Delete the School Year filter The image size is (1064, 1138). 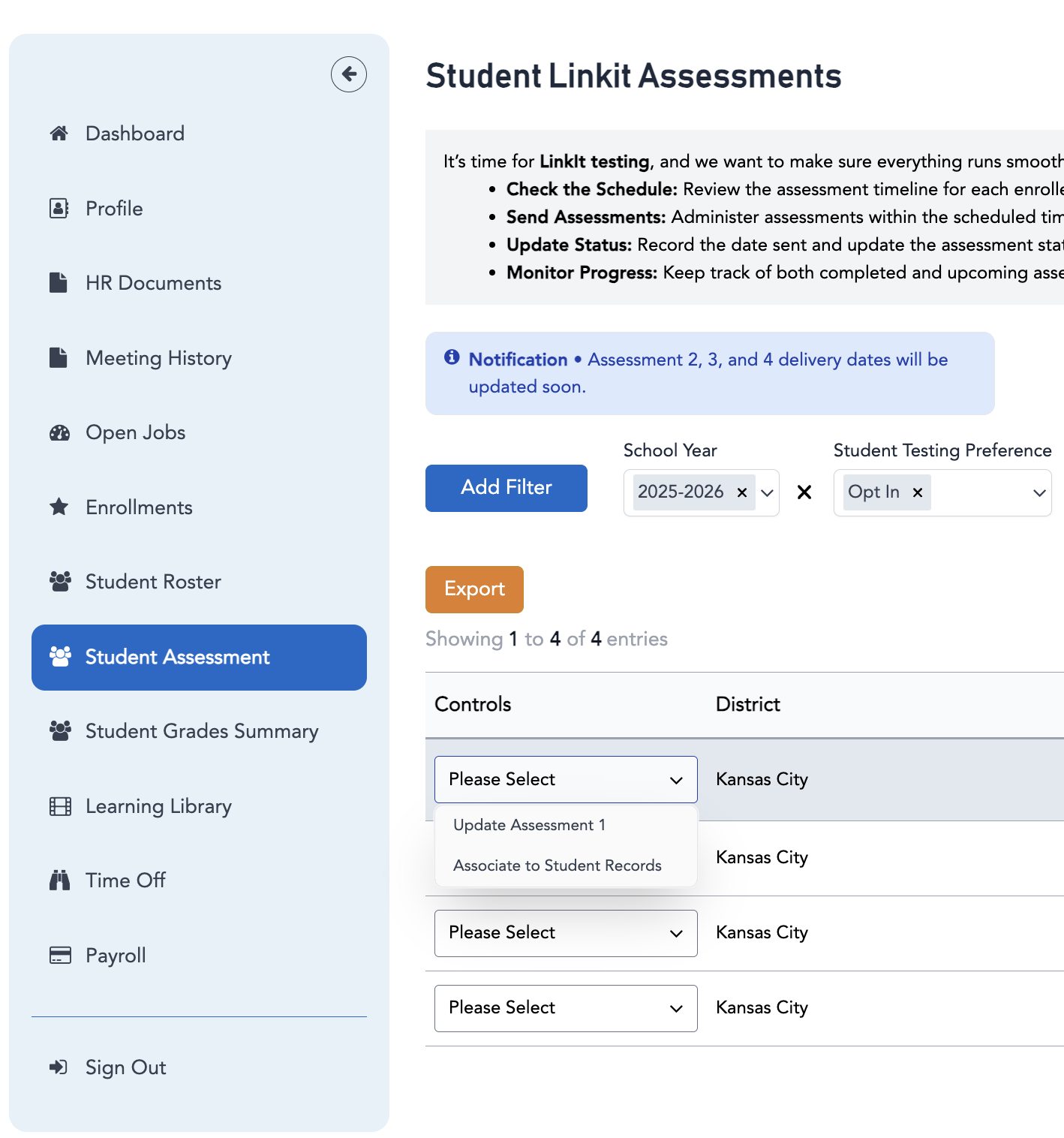(804, 492)
